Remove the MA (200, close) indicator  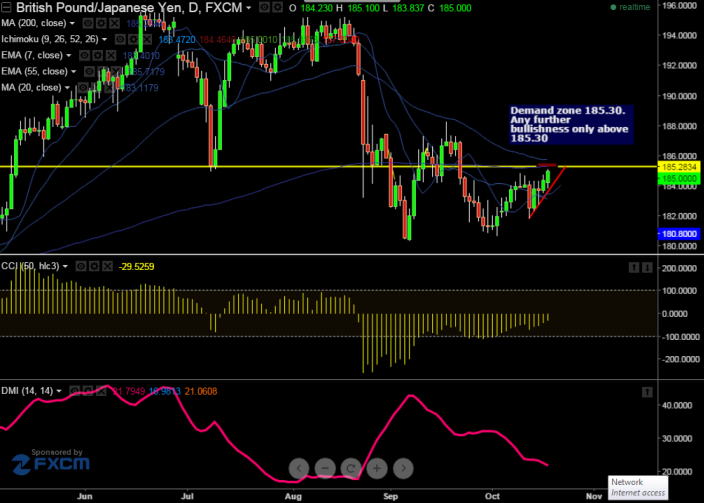[115, 23]
